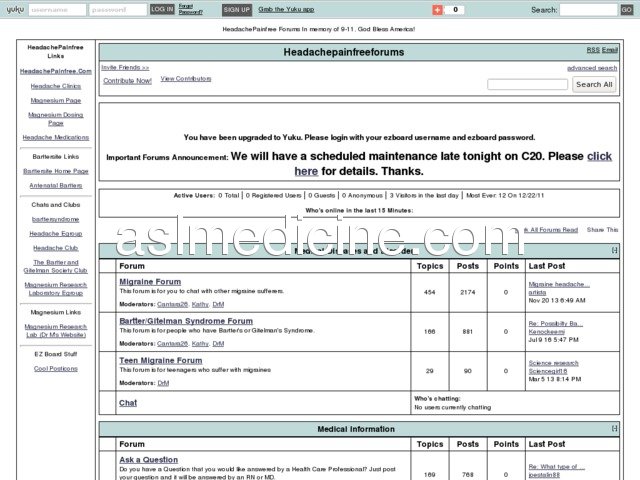
Task: Open Headache Egroup link
Action: 56,233
